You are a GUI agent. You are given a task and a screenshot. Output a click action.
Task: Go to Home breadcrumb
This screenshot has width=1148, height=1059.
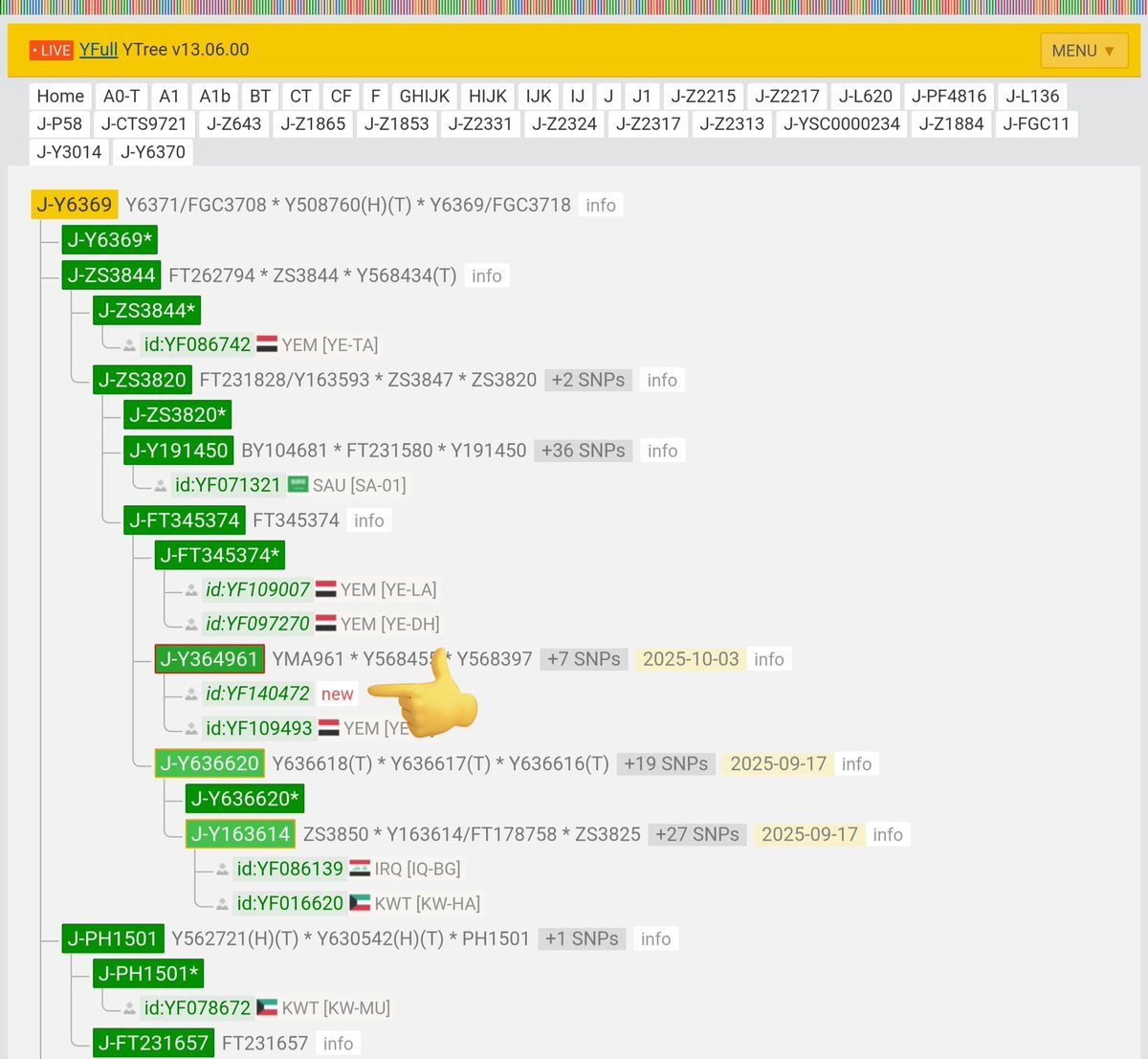60,96
